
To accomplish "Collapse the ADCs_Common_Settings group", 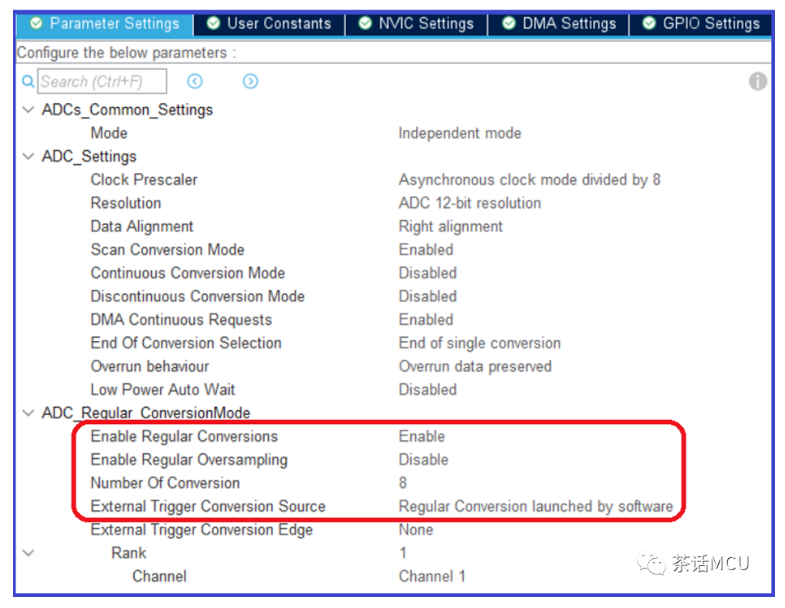I will click(29, 109).
